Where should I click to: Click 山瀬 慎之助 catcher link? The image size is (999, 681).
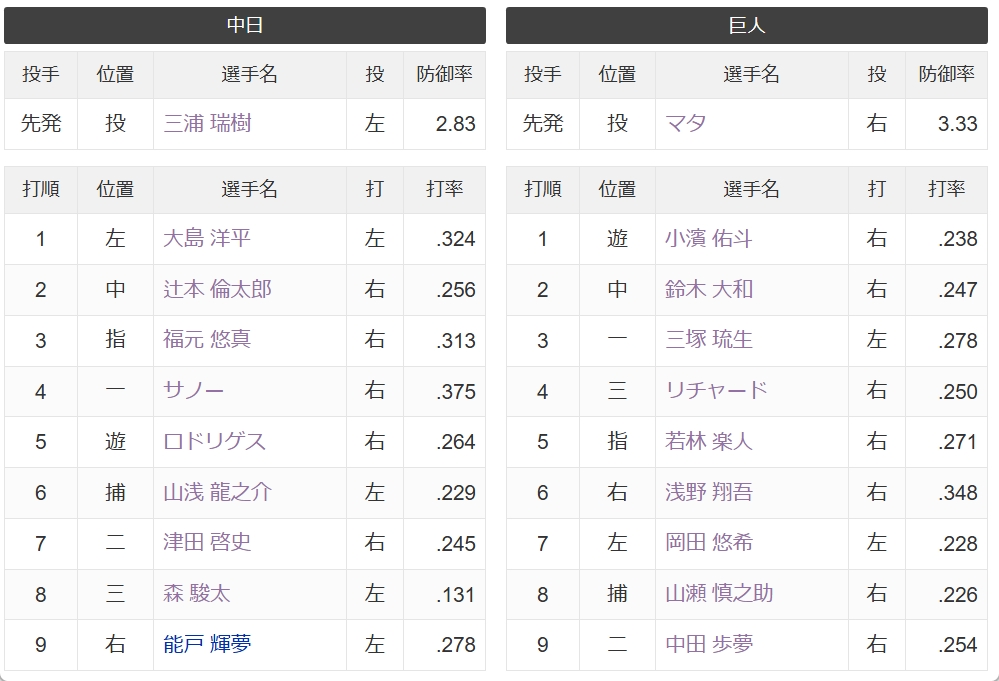719,594
